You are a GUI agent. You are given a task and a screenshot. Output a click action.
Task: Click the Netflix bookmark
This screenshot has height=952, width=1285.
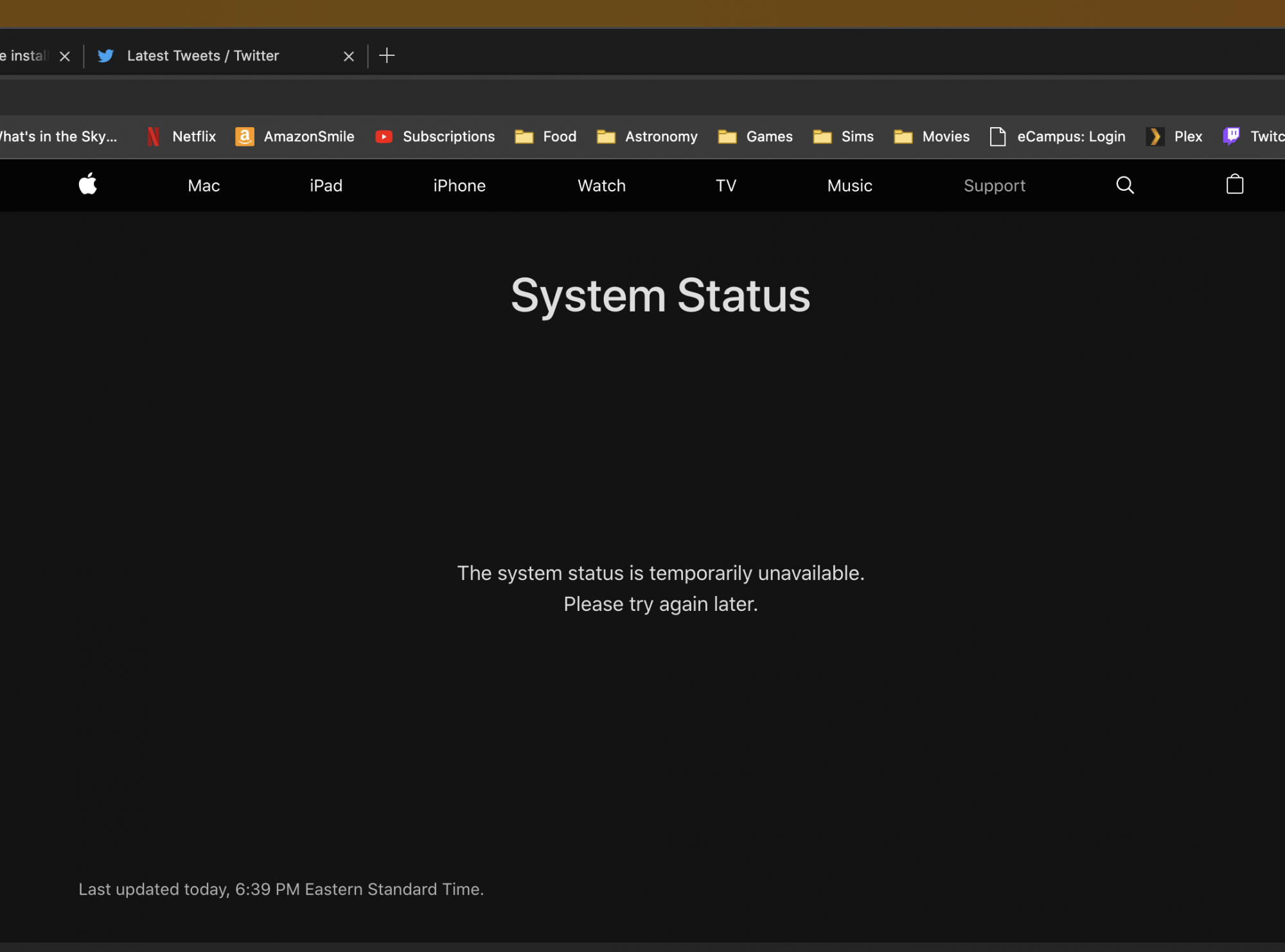[x=182, y=137]
